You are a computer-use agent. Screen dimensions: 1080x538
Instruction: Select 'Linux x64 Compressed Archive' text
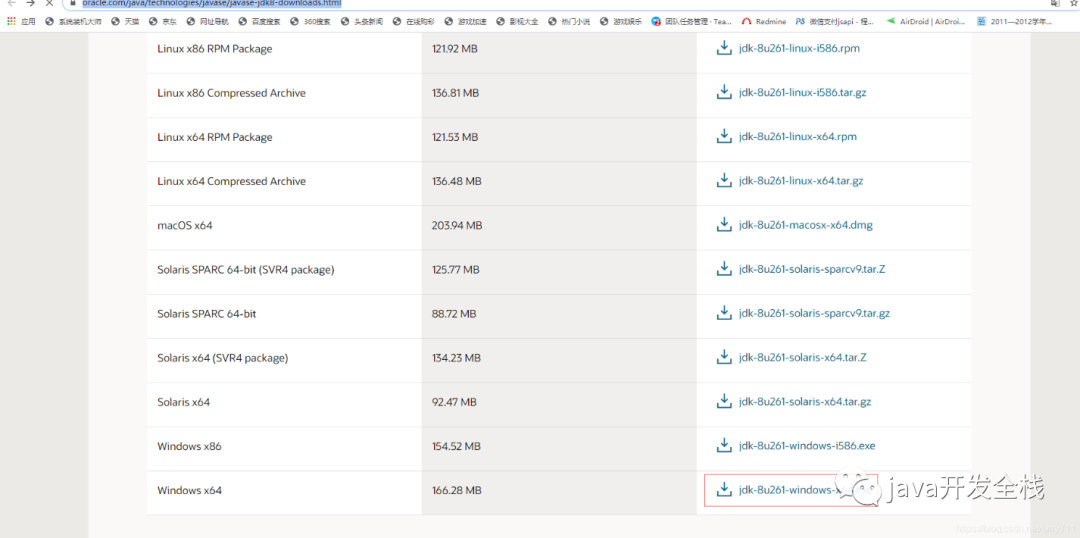coord(231,181)
